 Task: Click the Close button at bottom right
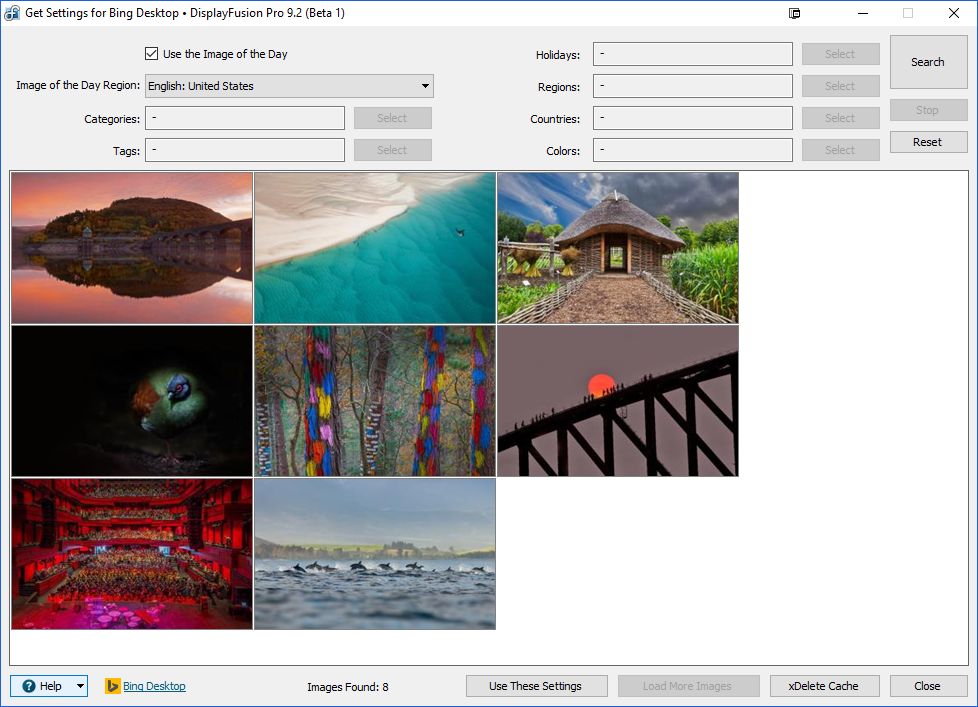point(927,686)
